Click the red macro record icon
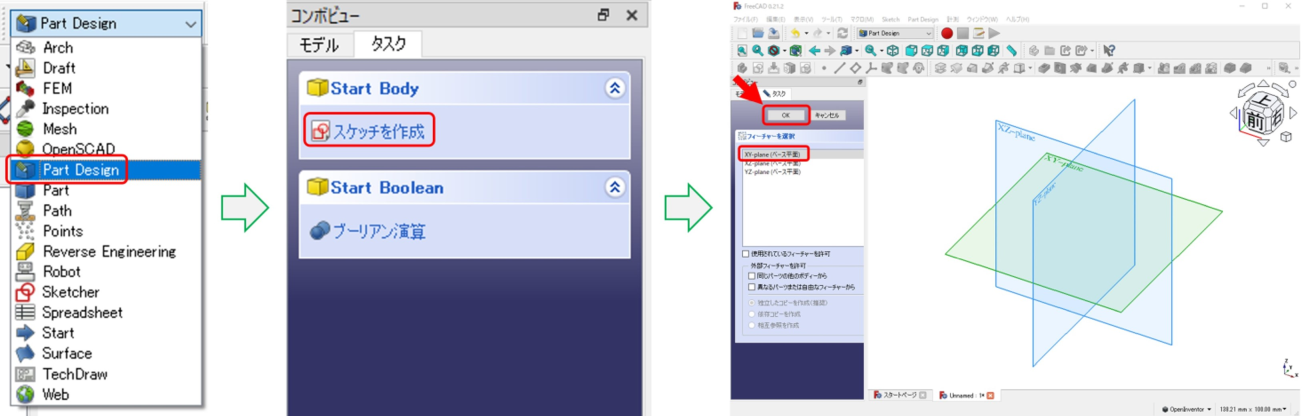Viewport: 1307px width, 416px height. (x=946, y=33)
